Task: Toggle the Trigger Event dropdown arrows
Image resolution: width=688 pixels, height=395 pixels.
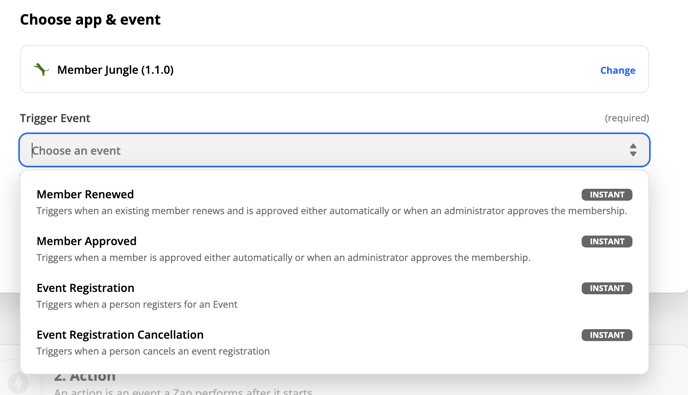Action: [633, 150]
